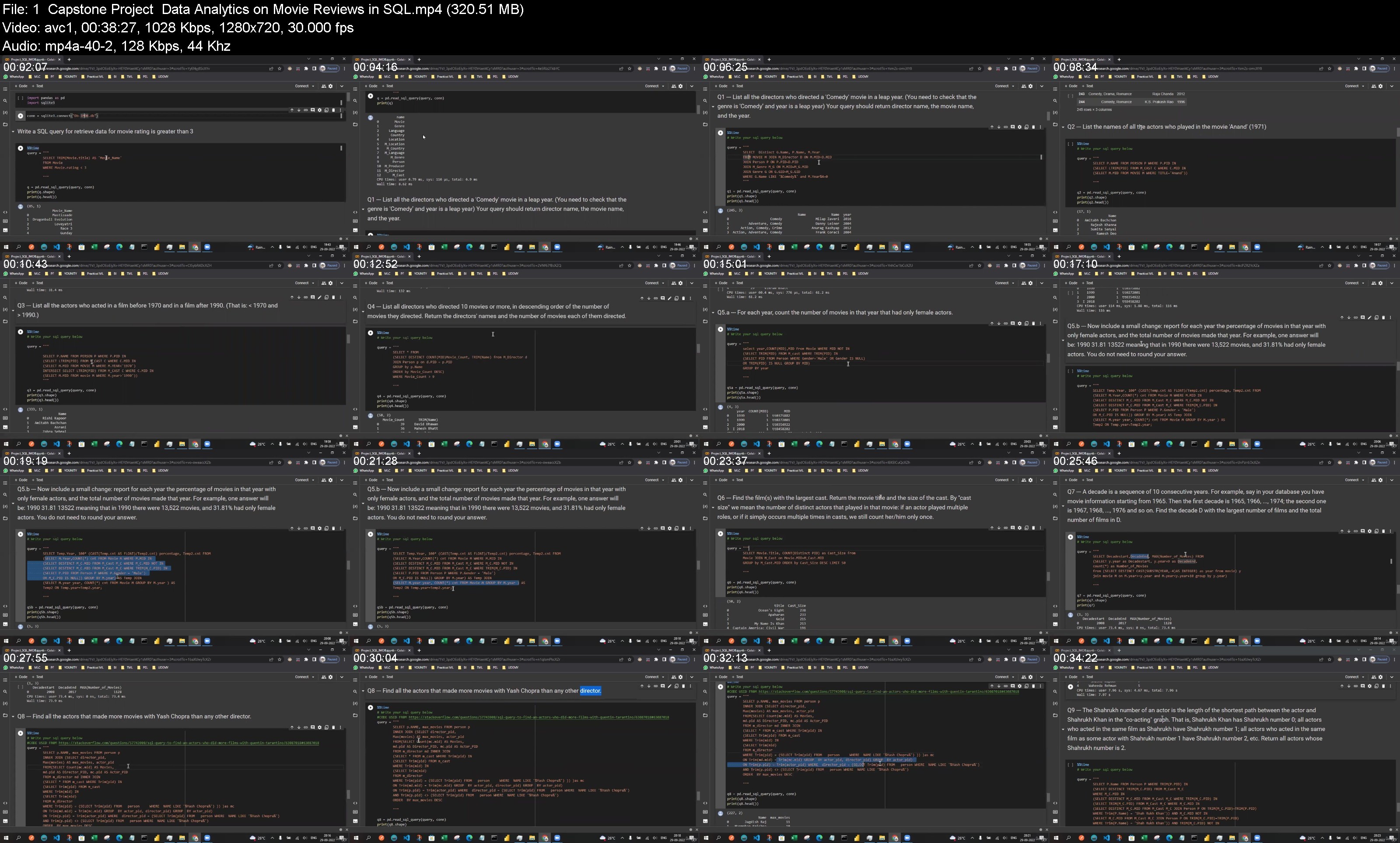Run the %%time query cell in 00:23:37 frame
The height and width of the screenshot is (843, 1400).
[x=721, y=534]
